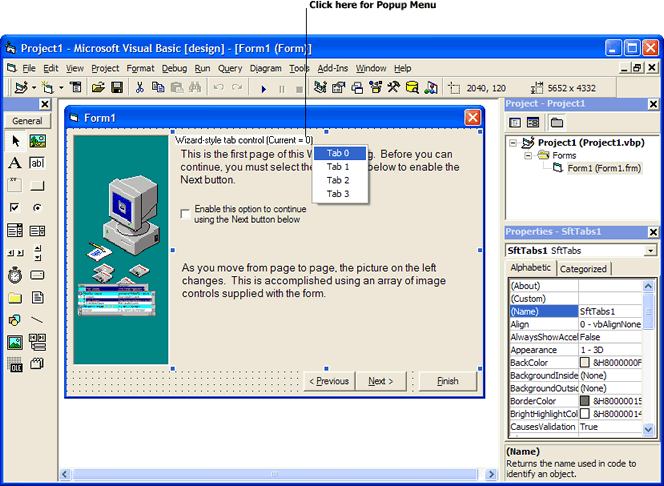Click the Save Project toolbar icon
Viewport: 664px width, 486px height.
click(117, 88)
